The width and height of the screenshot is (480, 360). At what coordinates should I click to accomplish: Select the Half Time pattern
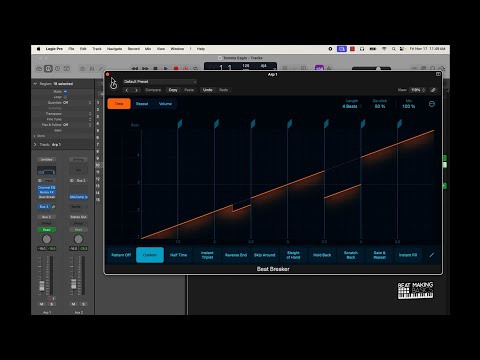179,255
